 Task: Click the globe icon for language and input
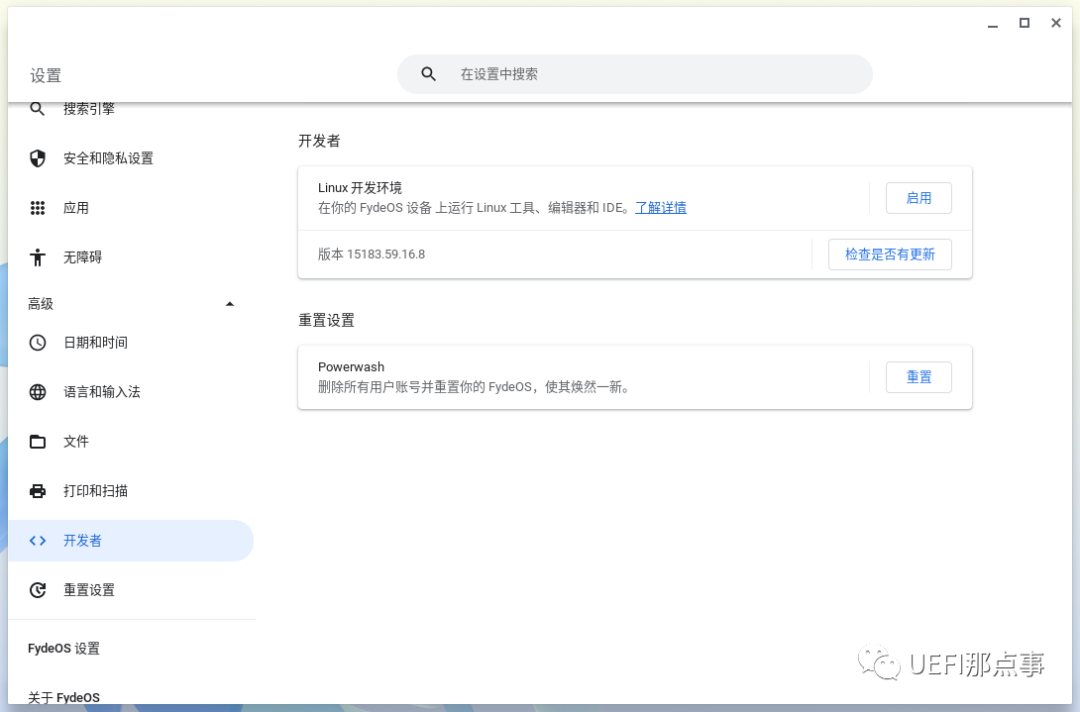click(x=38, y=392)
